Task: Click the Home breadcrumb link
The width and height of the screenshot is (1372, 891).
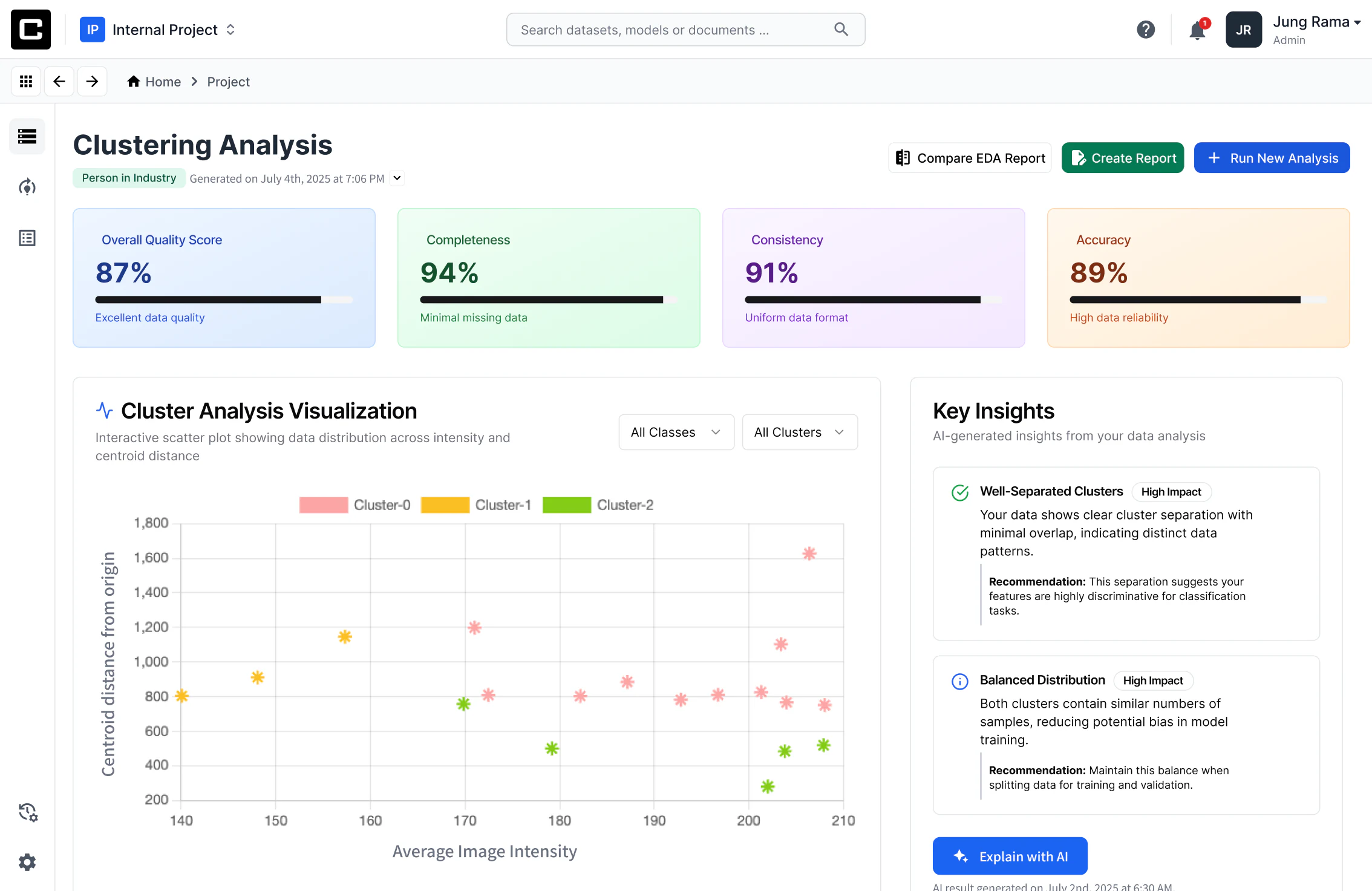Action: [x=154, y=82]
